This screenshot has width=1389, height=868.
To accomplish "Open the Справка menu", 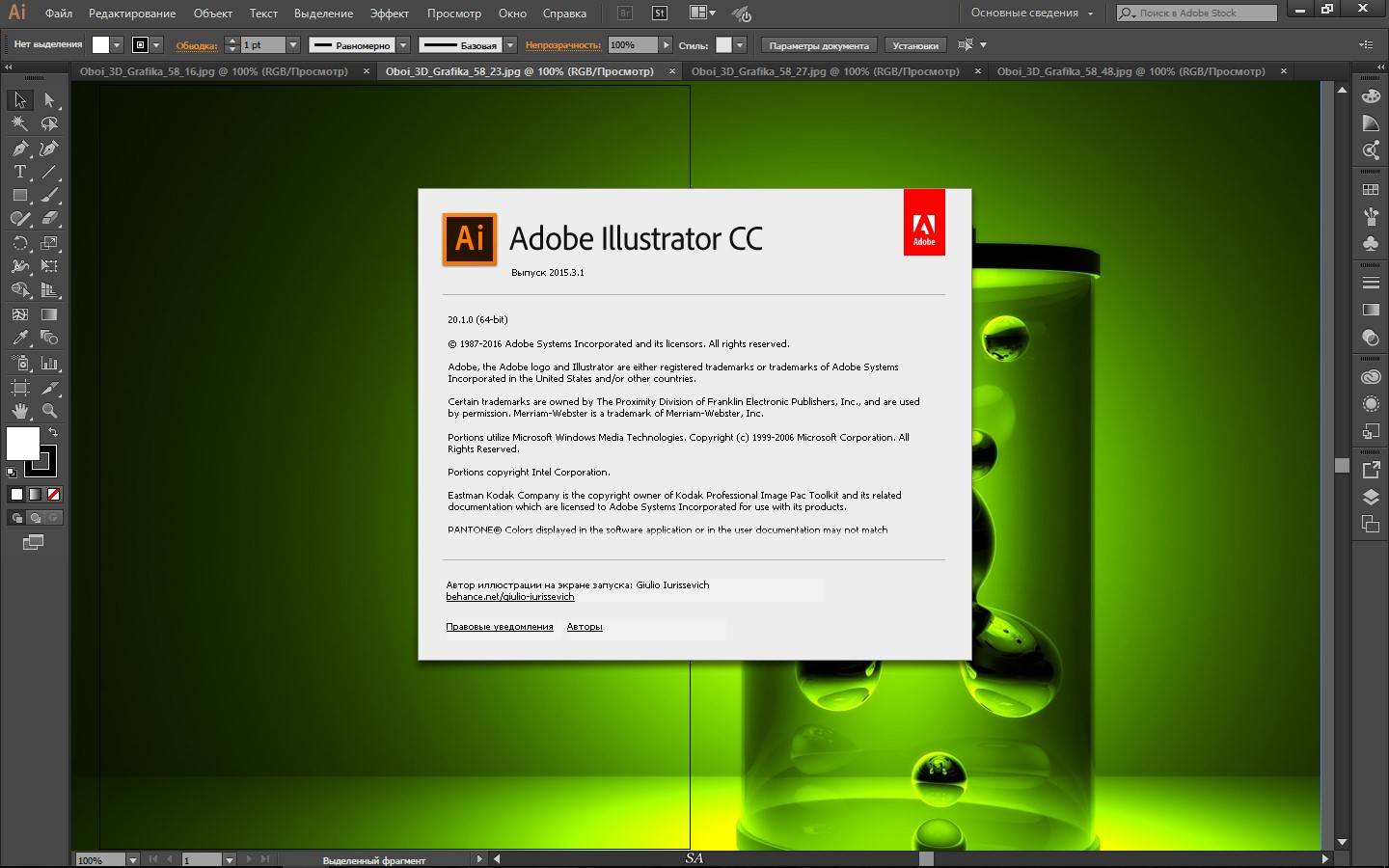I will click(564, 14).
